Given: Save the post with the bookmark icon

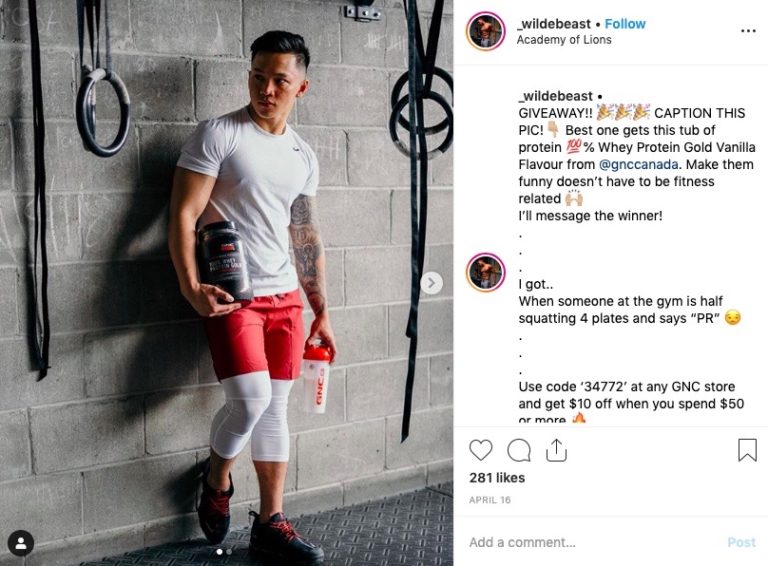Looking at the screenshot, I should pos(747,449).
